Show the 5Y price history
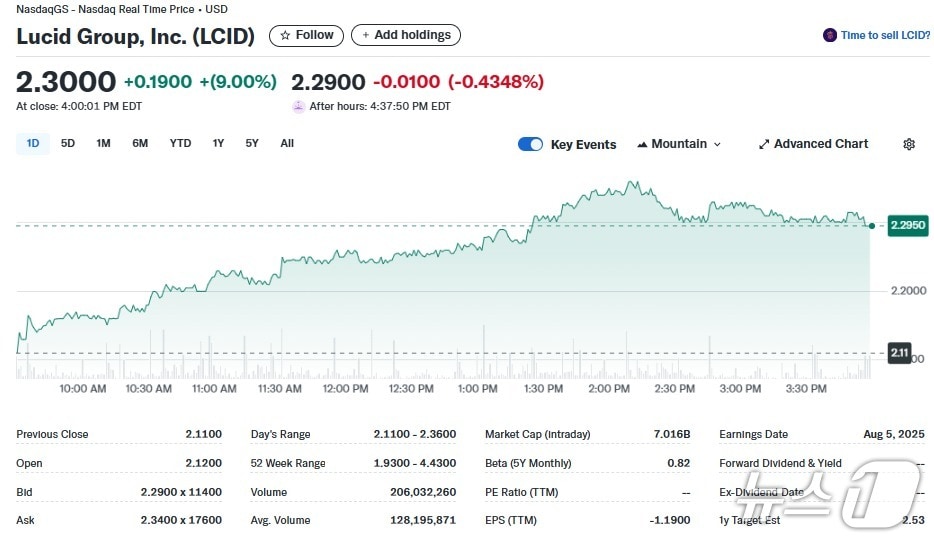 coord(252,143)
